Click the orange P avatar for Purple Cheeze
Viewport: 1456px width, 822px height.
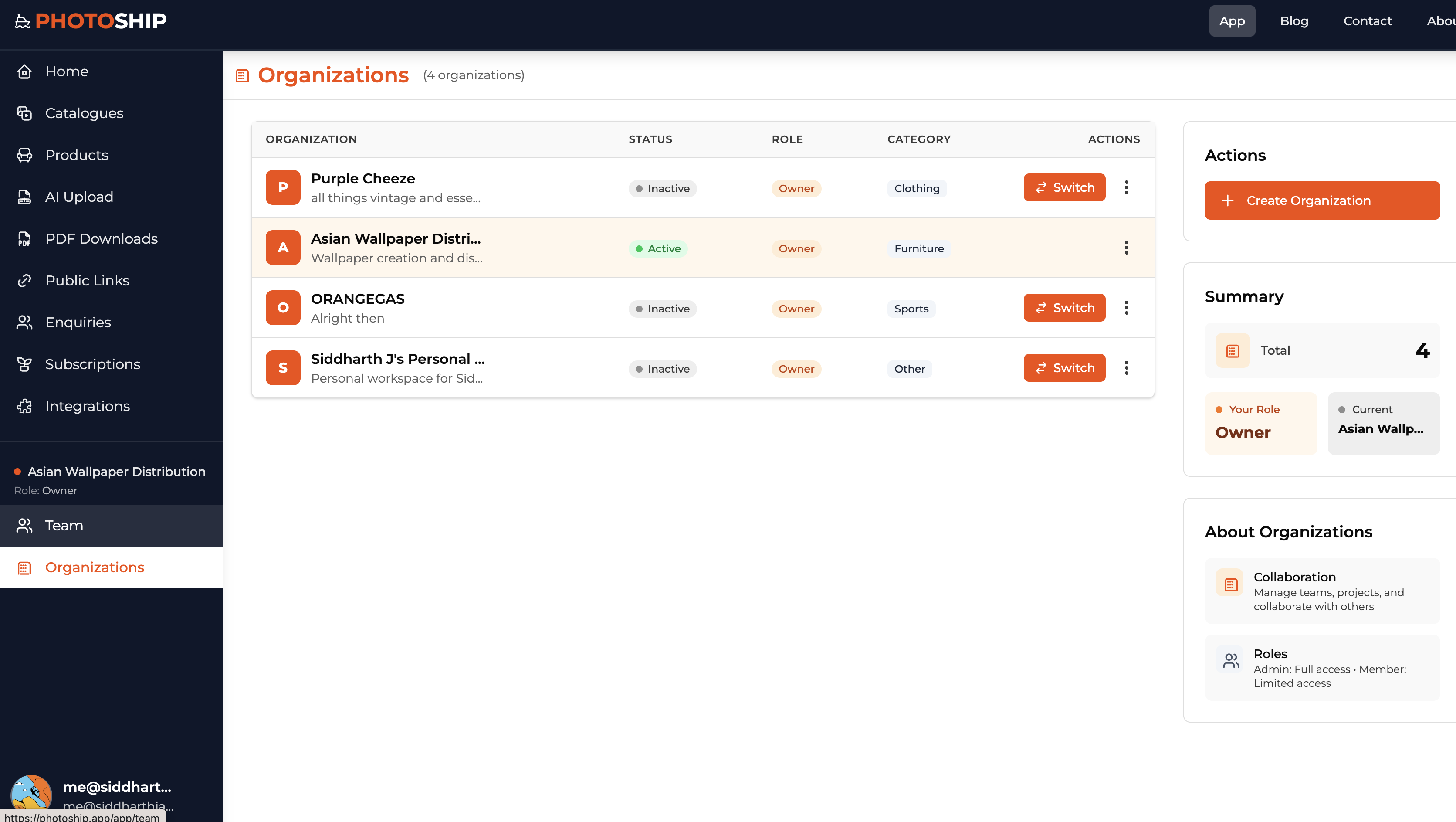(283, 188)
